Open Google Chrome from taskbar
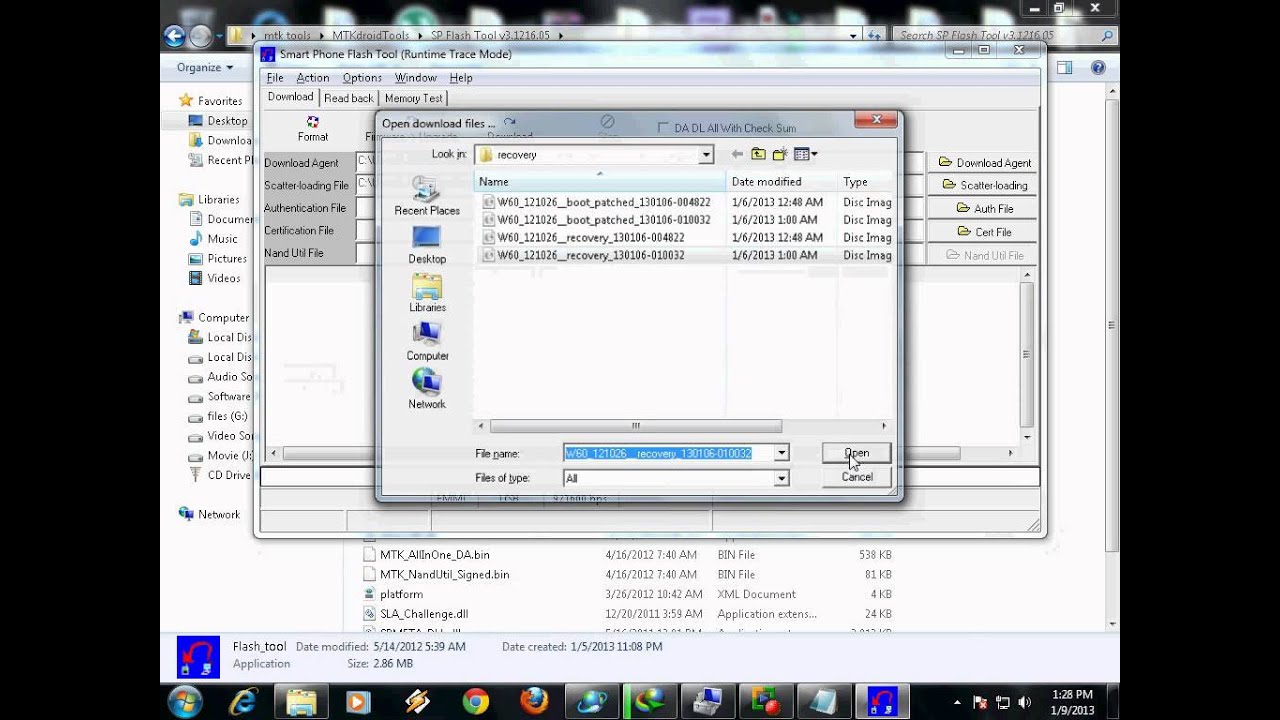 [x=476, y=702]
